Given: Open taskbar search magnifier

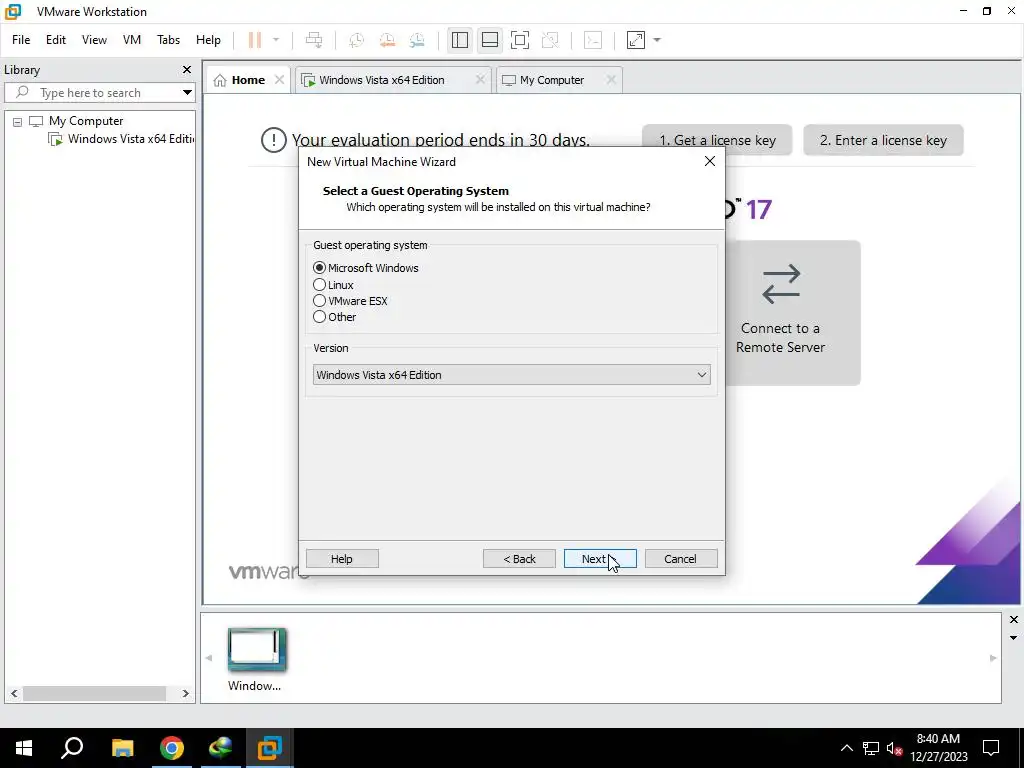Looking at the screenshot, I should click(x=72, y=748).
